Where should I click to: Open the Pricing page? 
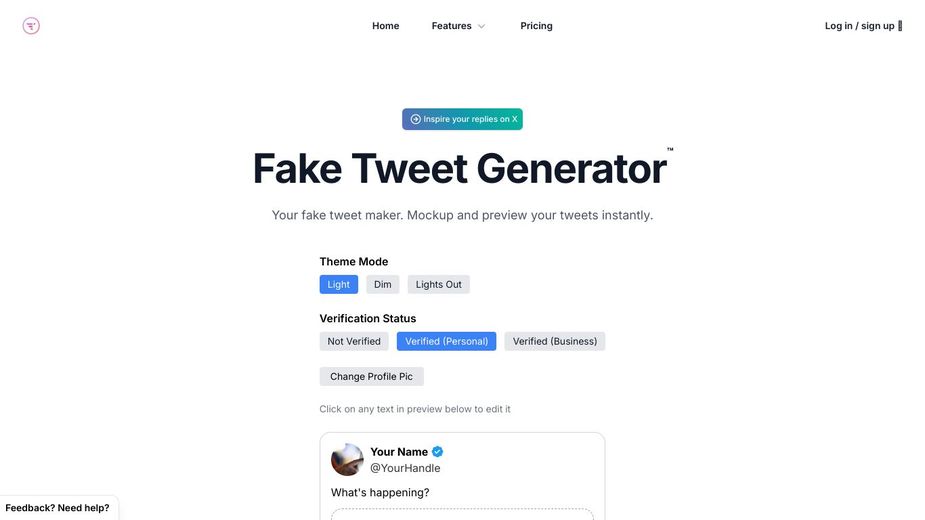[x=536, y=26]
